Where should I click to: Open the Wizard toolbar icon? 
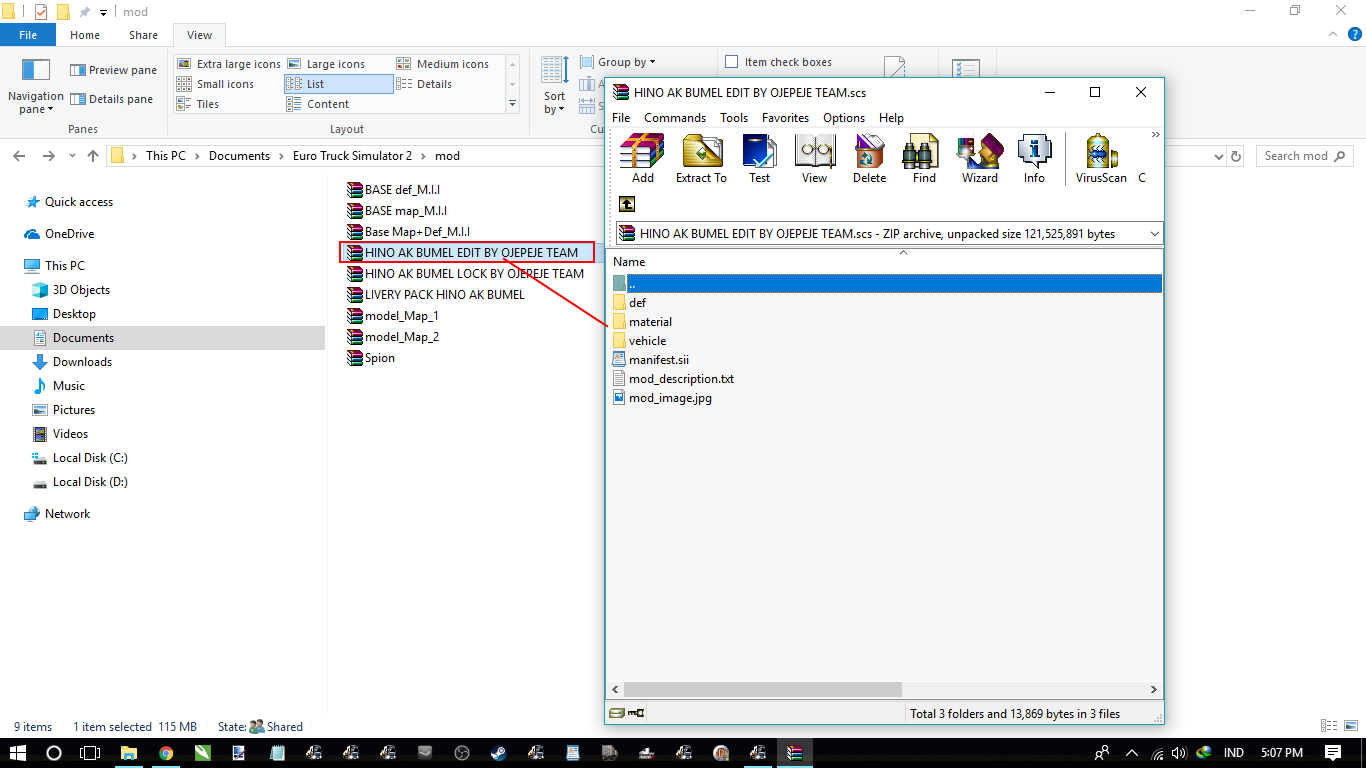coord(979,158)
